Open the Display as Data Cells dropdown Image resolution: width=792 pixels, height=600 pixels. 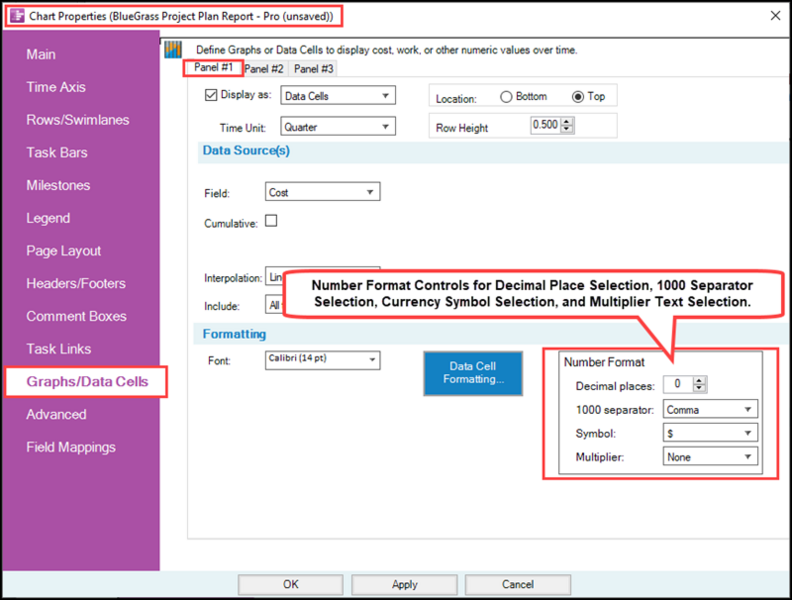(338, 95)
